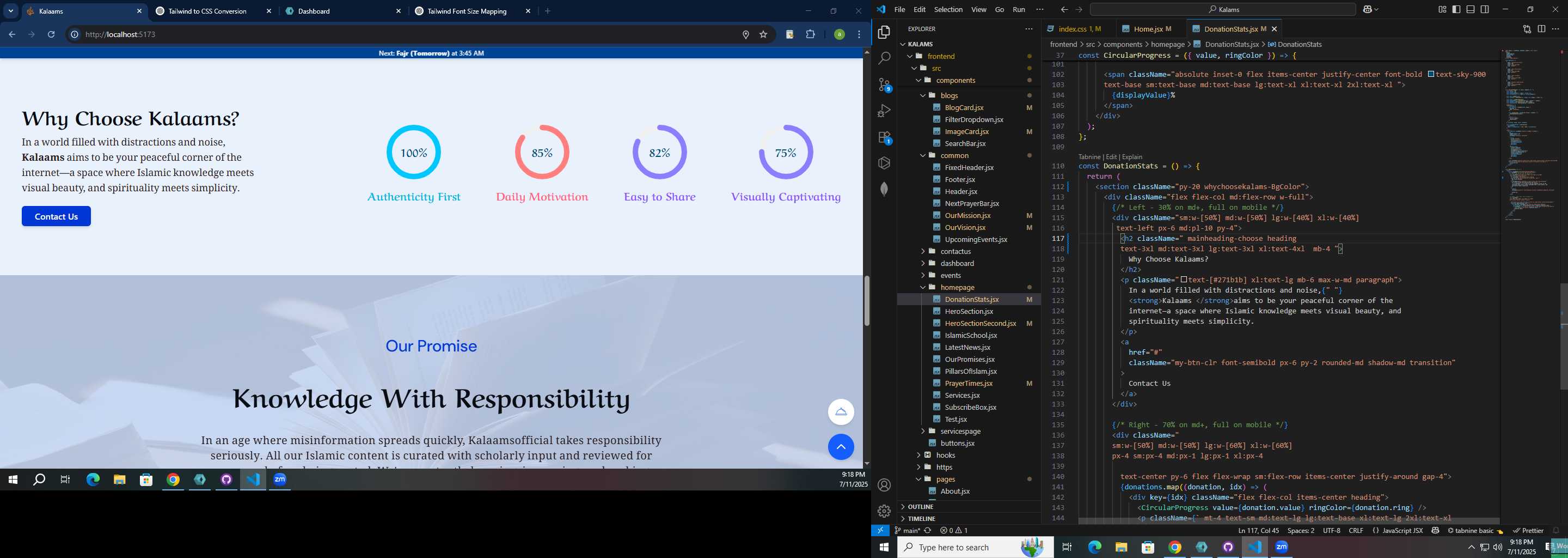Open the Run menu
1568x558 pixels.
(1018, 9)
